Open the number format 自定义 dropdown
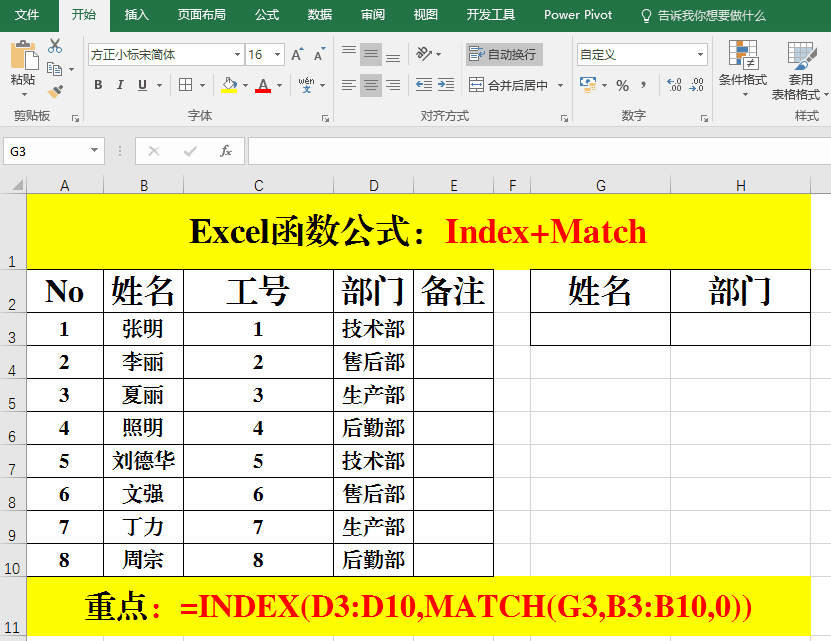831x641 pixels. [x=700, y=55]
